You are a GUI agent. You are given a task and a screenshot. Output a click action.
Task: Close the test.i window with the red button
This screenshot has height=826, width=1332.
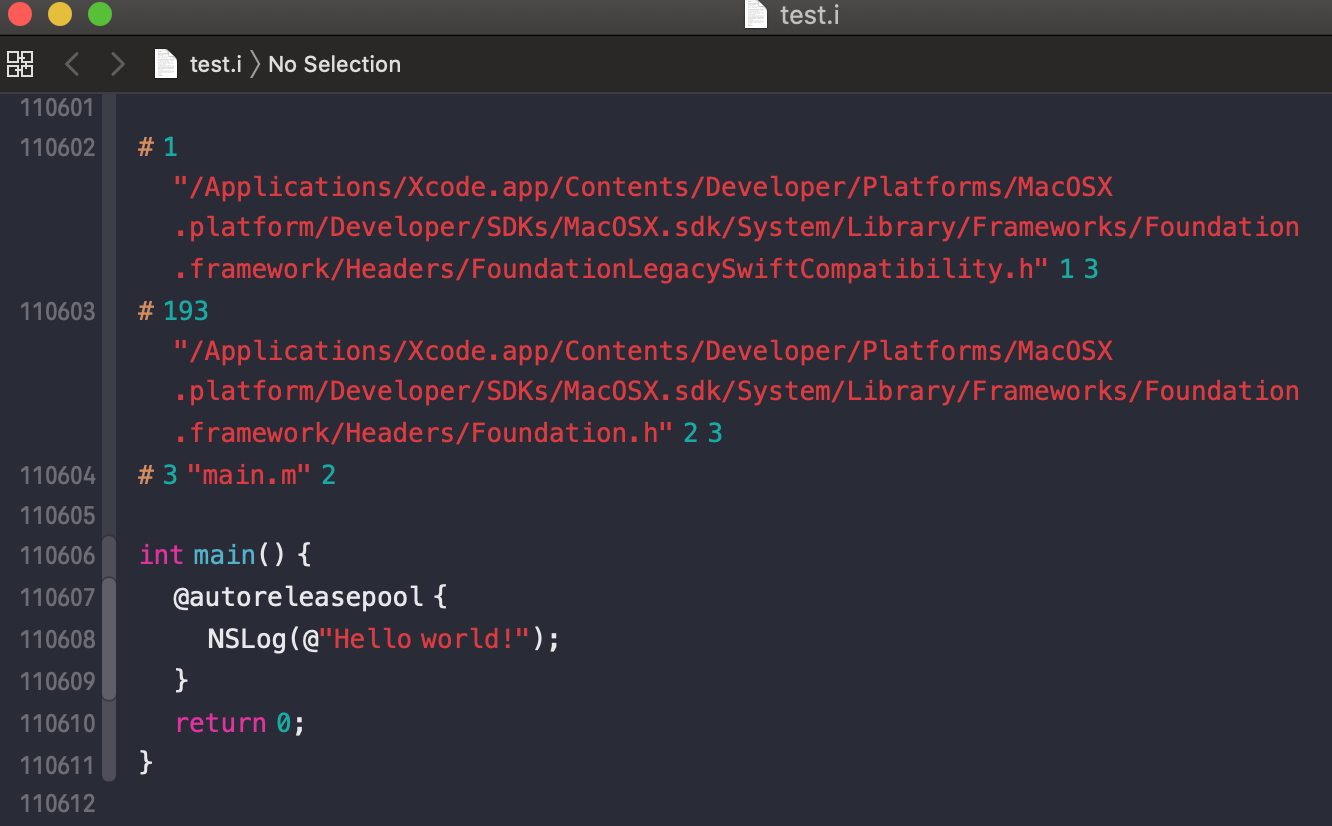(x=20, y=15)
